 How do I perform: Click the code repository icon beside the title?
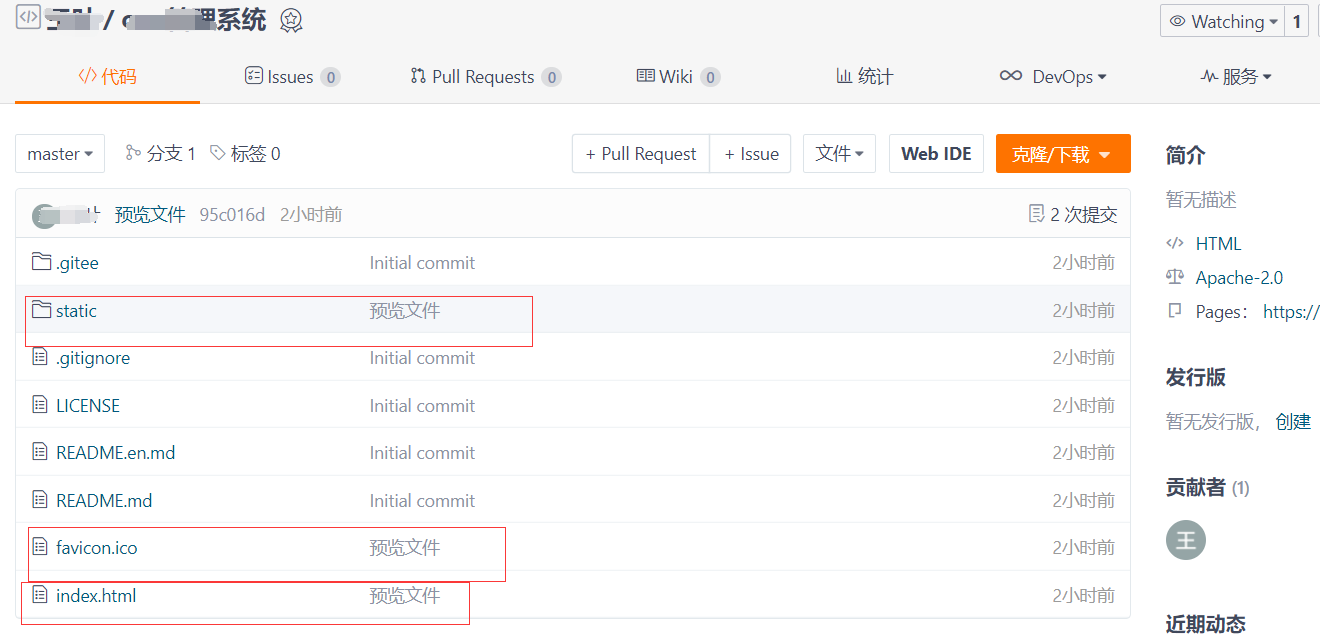pos(27,17)
